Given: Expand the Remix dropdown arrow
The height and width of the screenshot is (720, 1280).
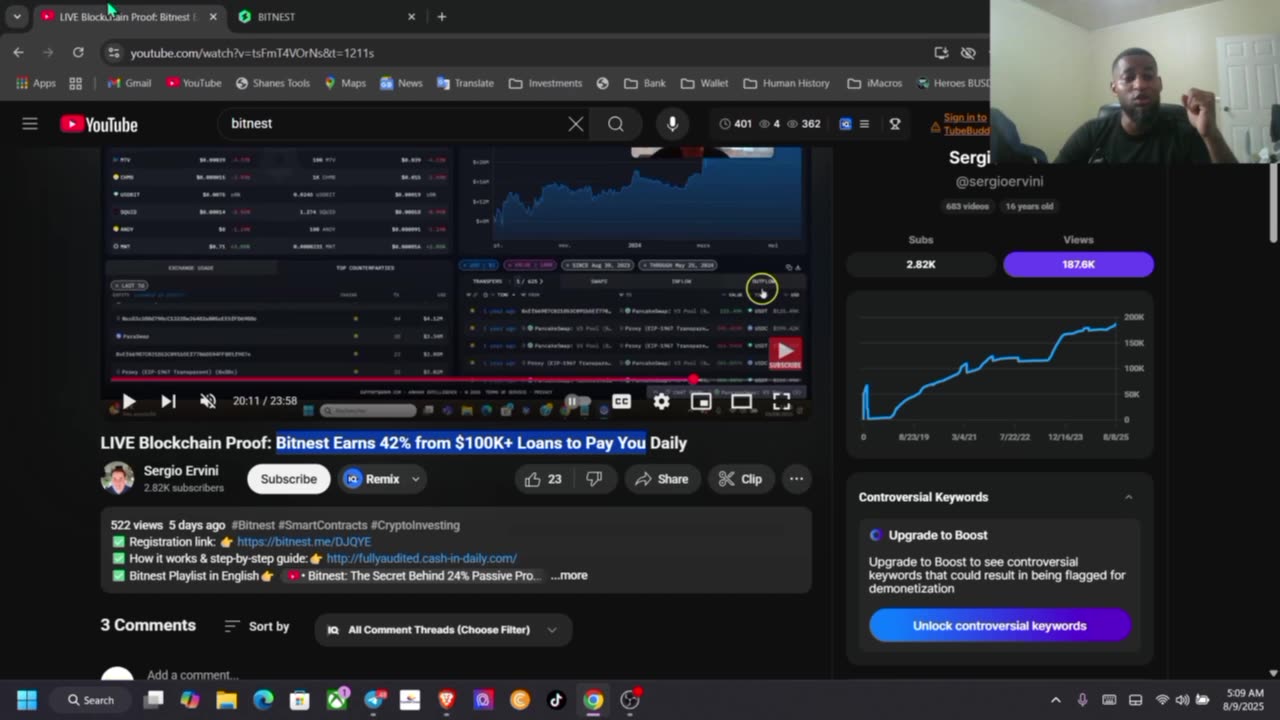Looking at the screenshot, I should (415, 479).
